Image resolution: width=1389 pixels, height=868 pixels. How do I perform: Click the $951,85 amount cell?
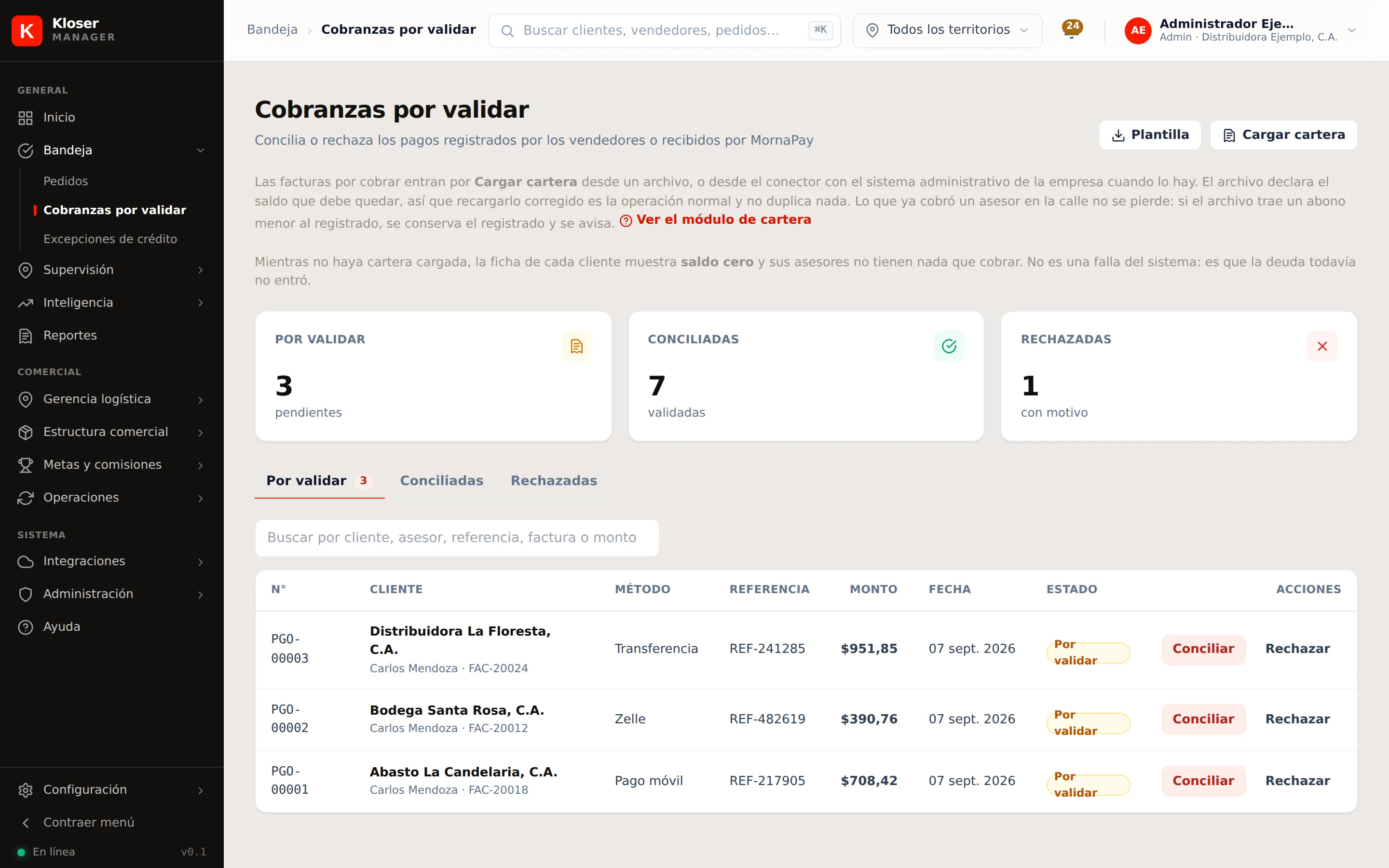[x=869, y=649]
